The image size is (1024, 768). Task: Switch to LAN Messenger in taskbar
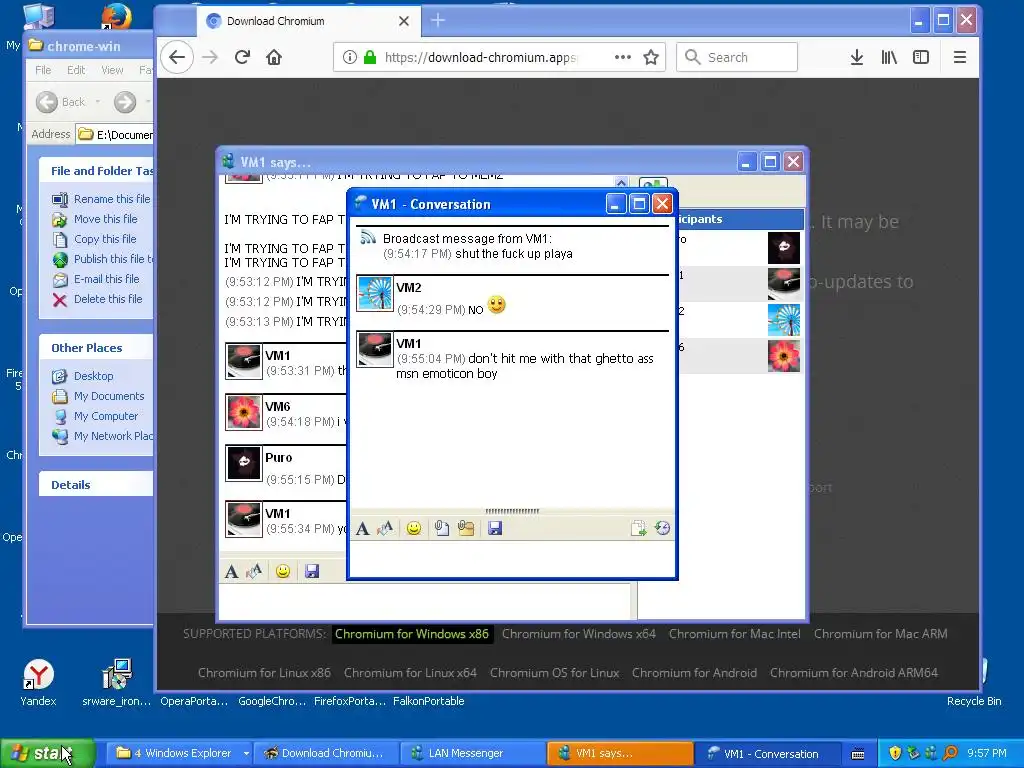point(473,753)
